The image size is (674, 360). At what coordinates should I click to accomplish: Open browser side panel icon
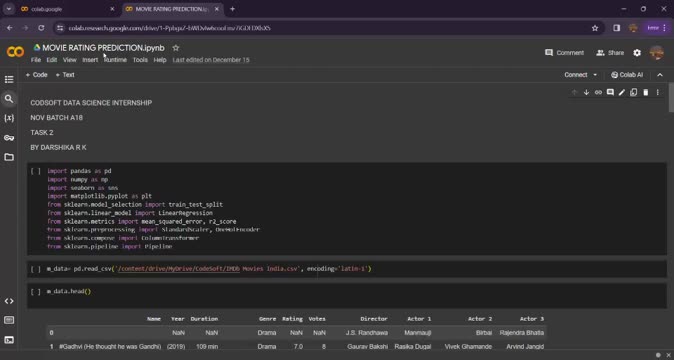coord(616,28)
